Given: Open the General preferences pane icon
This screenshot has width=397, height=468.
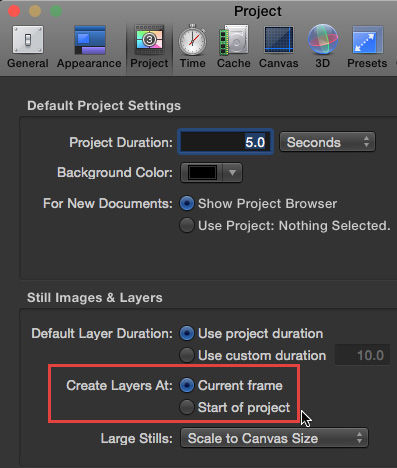Looking at the screenshot, I should click(x=28, y=40).
